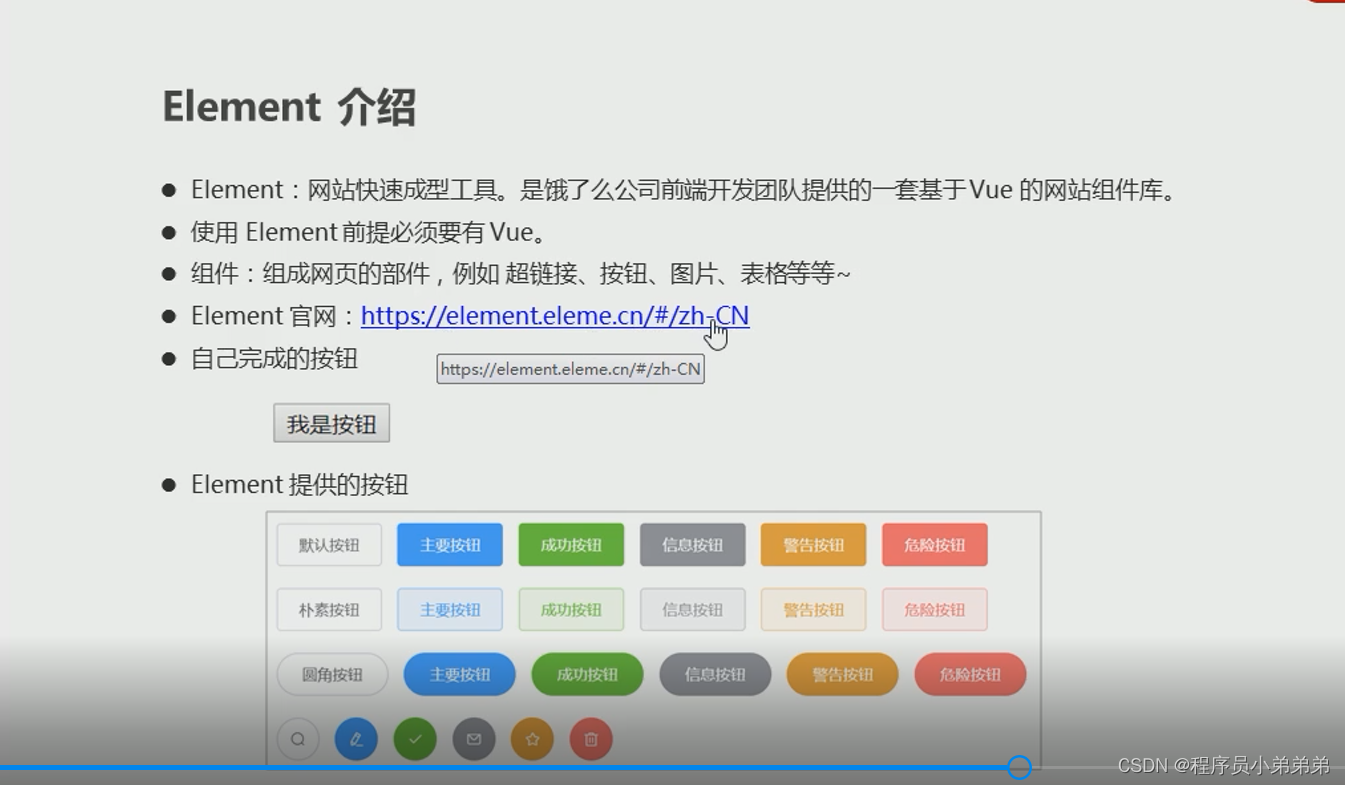This screenshot has height=785, width=1345.
Task: Click the URL tooltip showing element.eleme.cn
Action: click(570, 369)
